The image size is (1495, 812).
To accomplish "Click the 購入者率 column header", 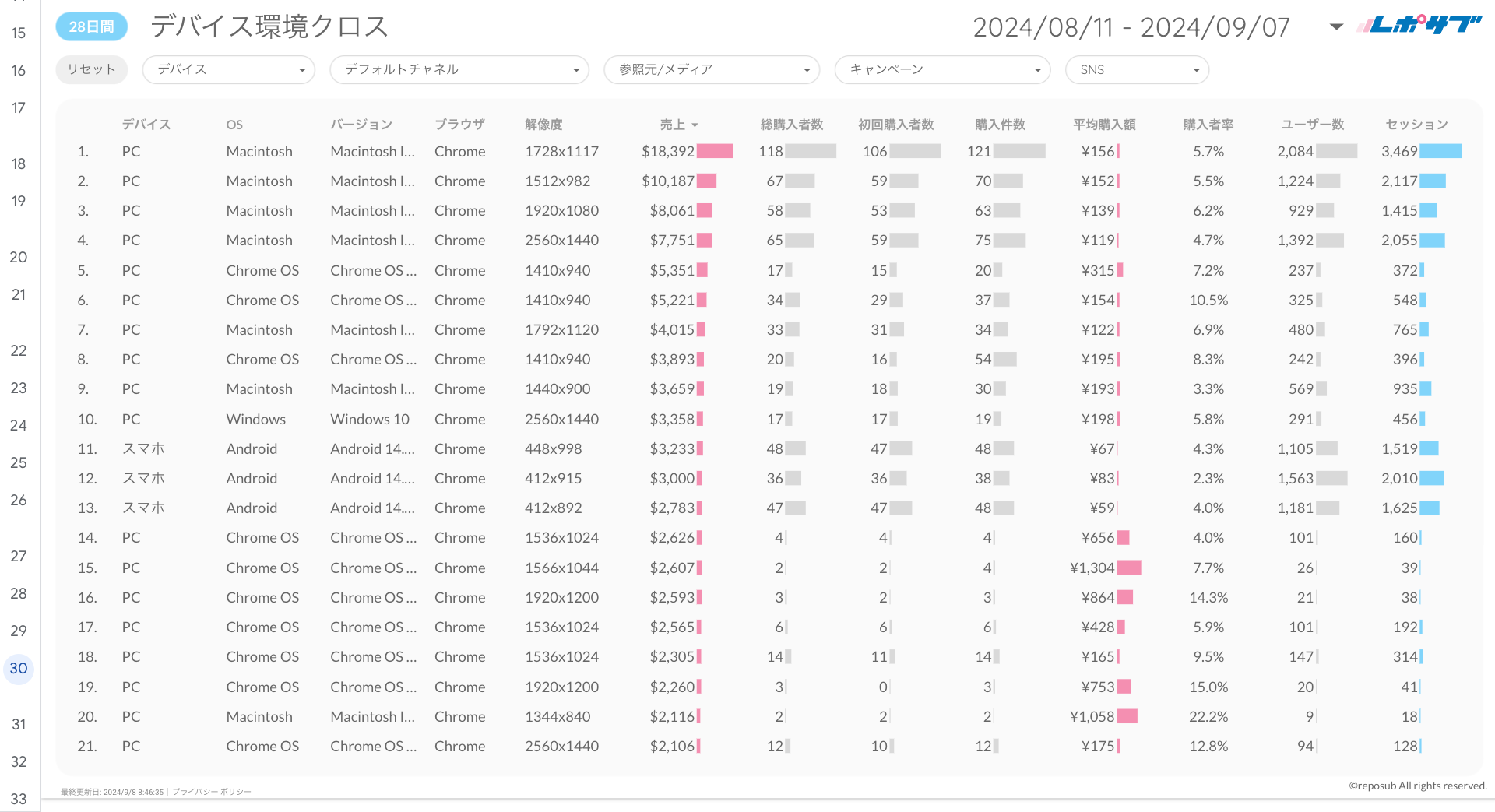I will pyautogui.click(x=1208, y=125).
